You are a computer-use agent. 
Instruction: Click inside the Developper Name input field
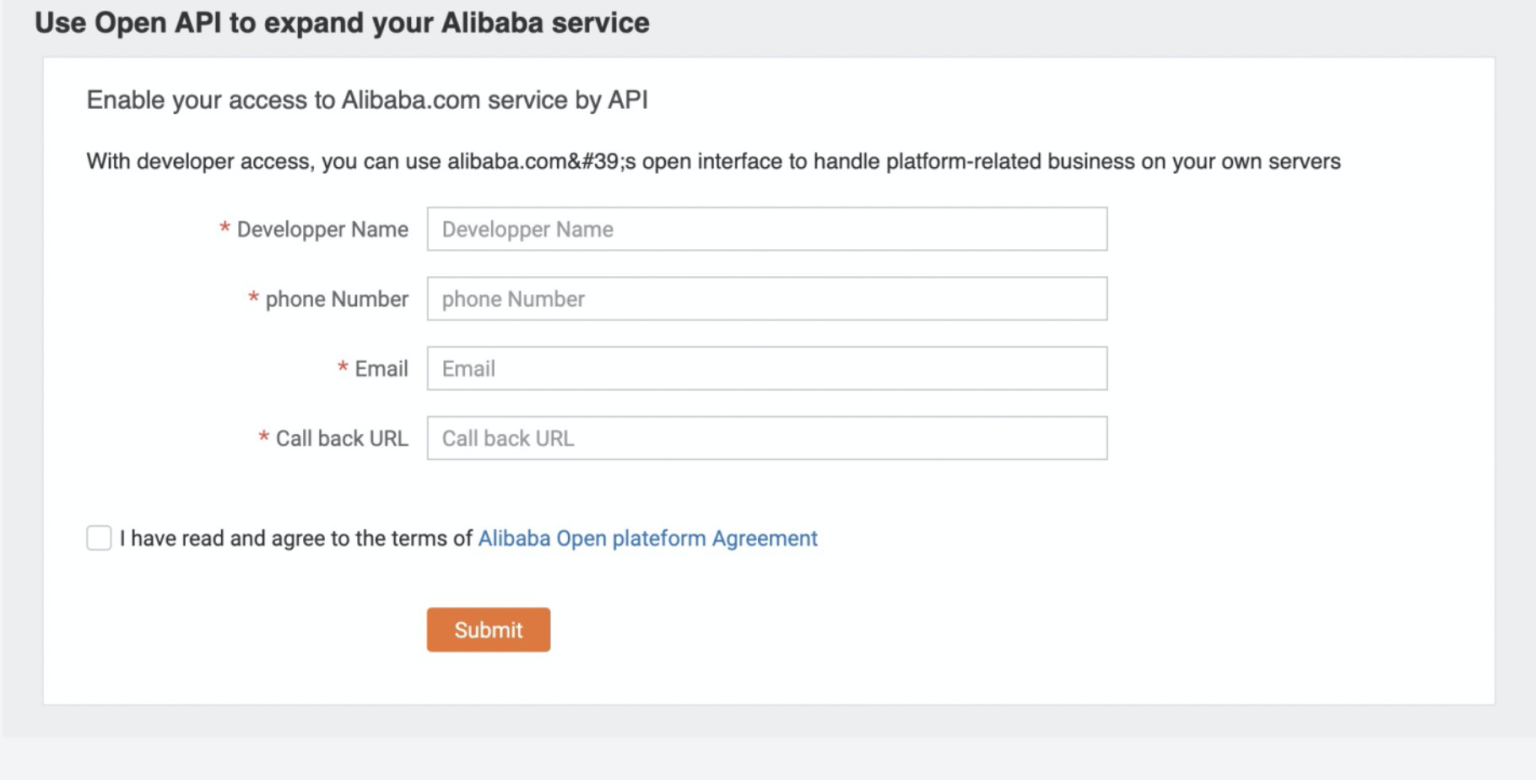(766, 229)
